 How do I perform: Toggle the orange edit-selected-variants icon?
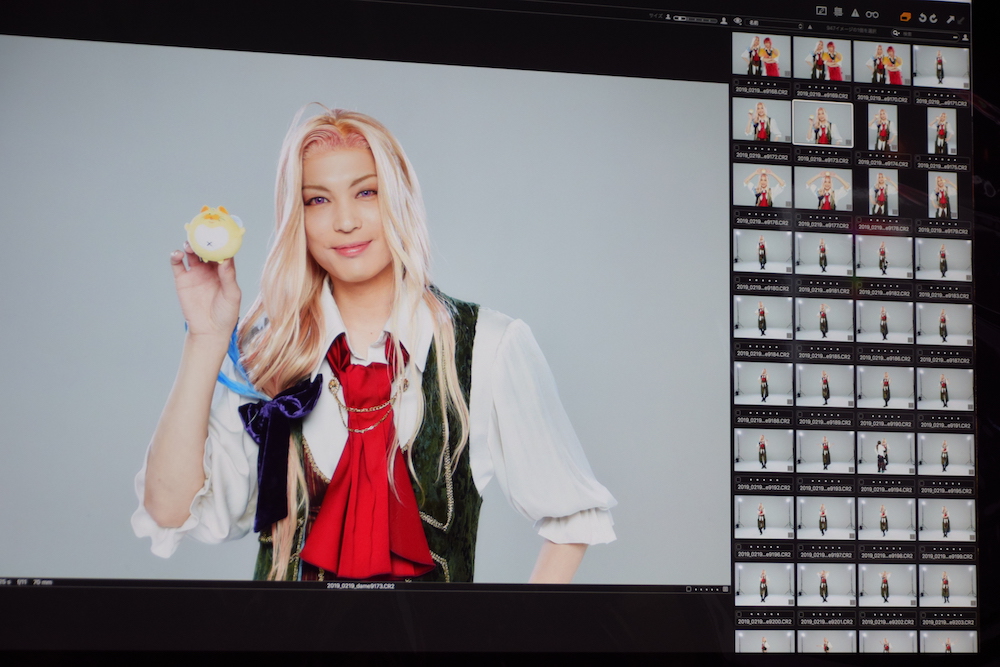905,17
